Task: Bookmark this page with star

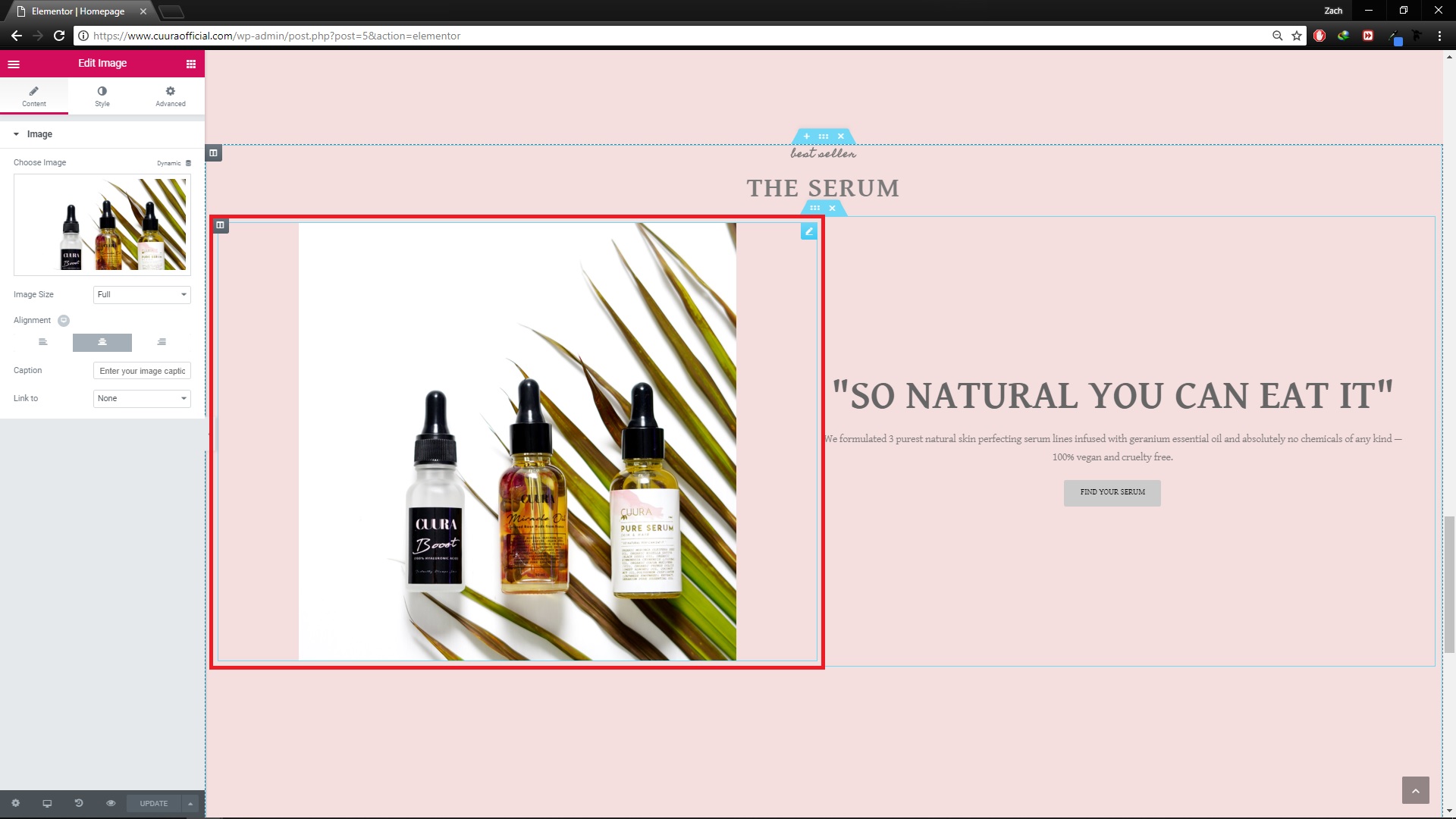Action: coord(1297,36)
